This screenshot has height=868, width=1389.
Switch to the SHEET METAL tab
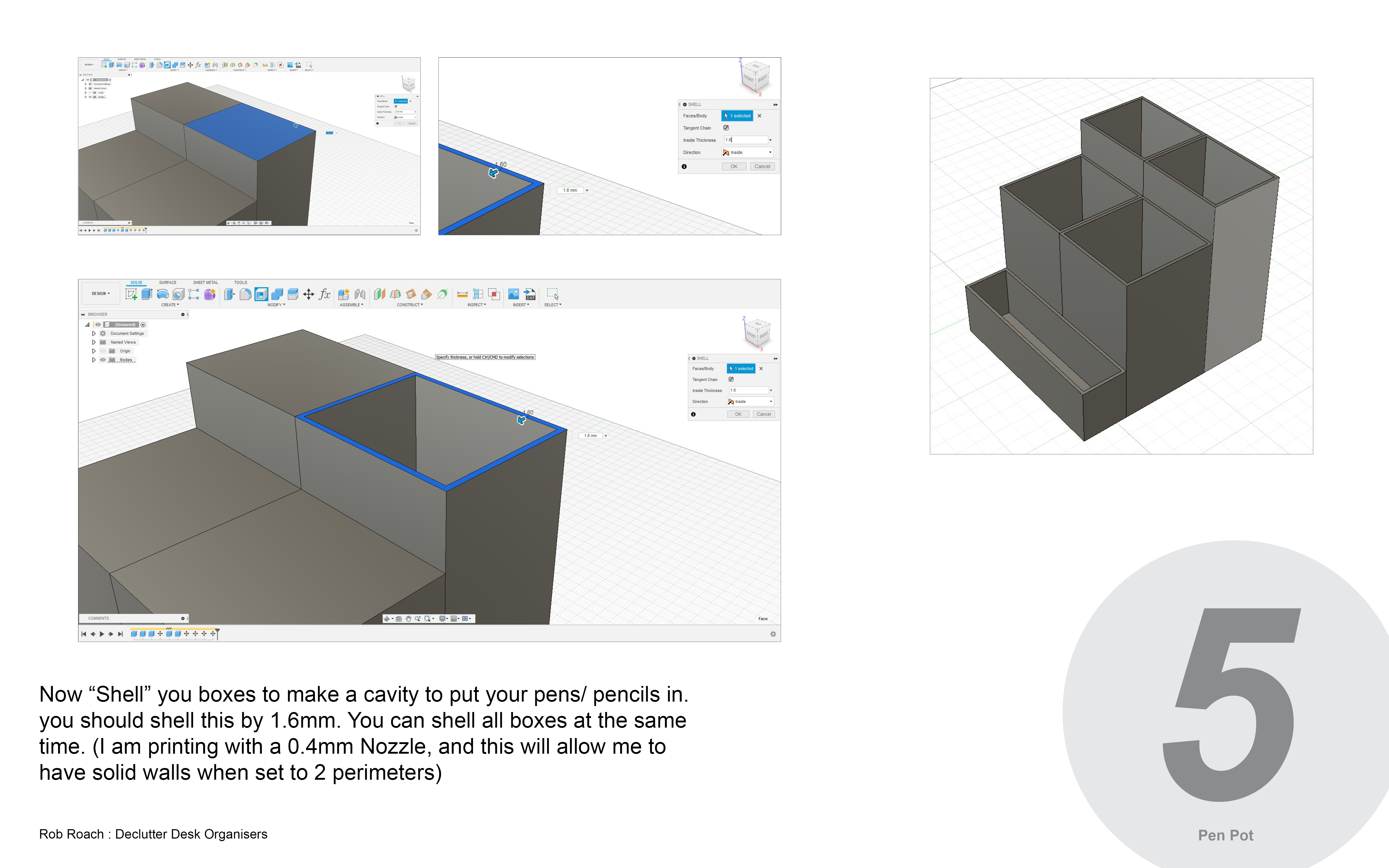tap(205, 283)
